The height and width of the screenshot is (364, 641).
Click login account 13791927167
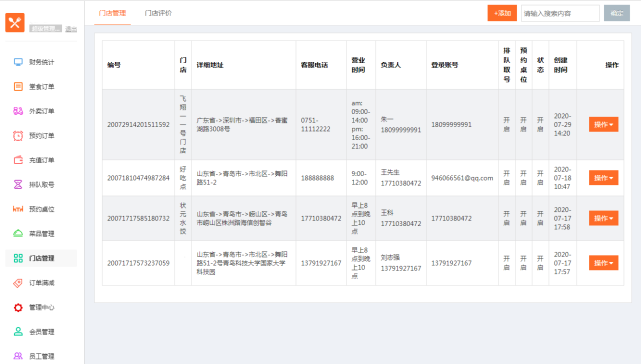pyautogui.click(x=451, y=263)
